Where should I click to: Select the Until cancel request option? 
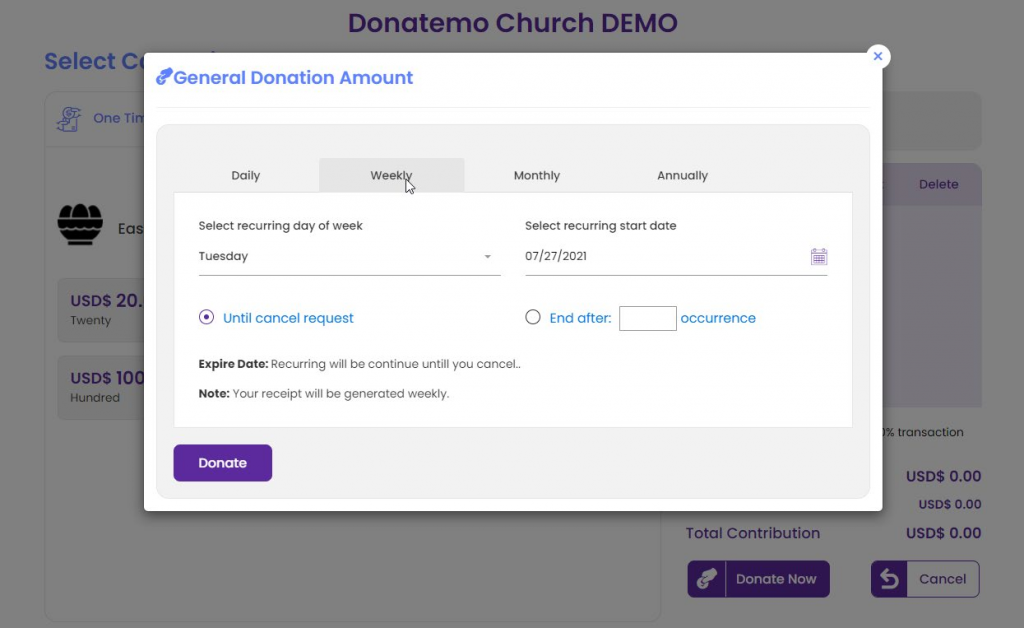pyautogui.click(x=206, y=318)
